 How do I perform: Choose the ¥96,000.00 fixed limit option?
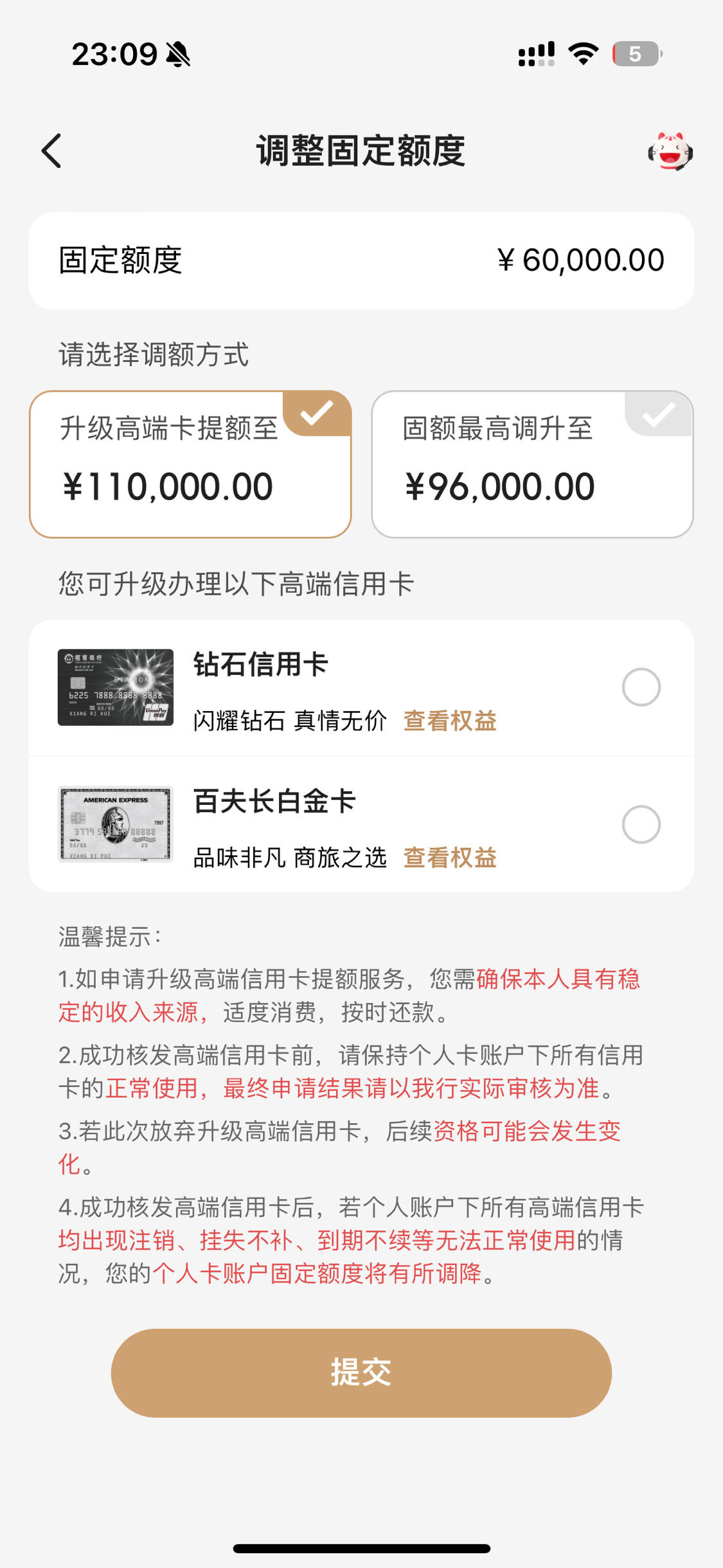(532, 464)
